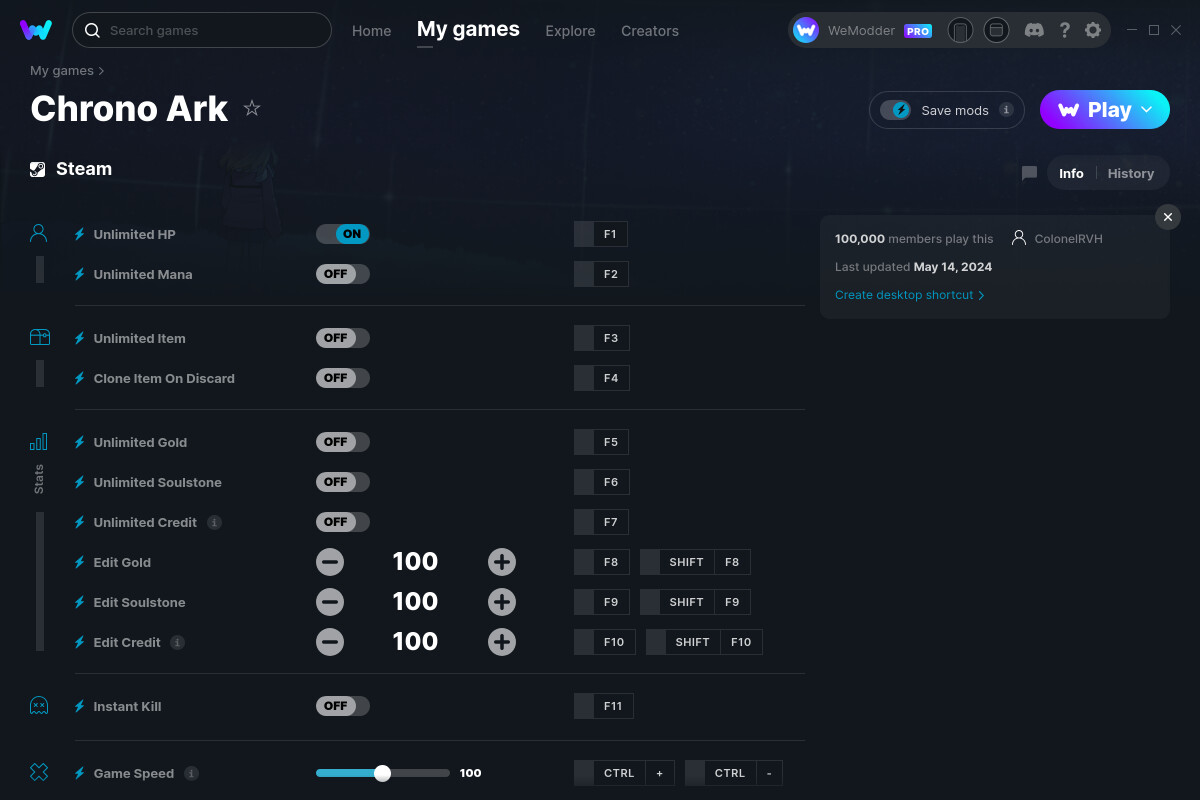This screenshot has width=1200, height=800.
Task: Enable Unlimited Gold toggle
Action: coord(343,442)
